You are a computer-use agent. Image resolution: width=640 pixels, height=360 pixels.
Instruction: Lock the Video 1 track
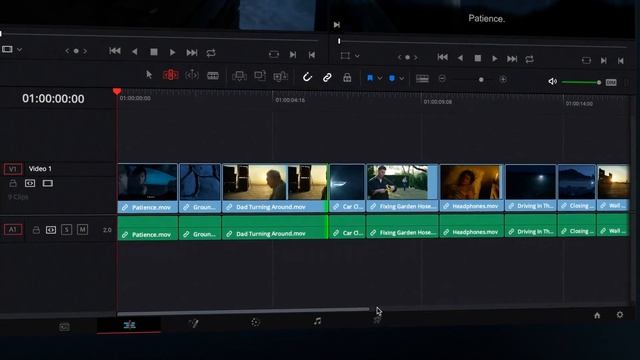click(x=13, y=183)
